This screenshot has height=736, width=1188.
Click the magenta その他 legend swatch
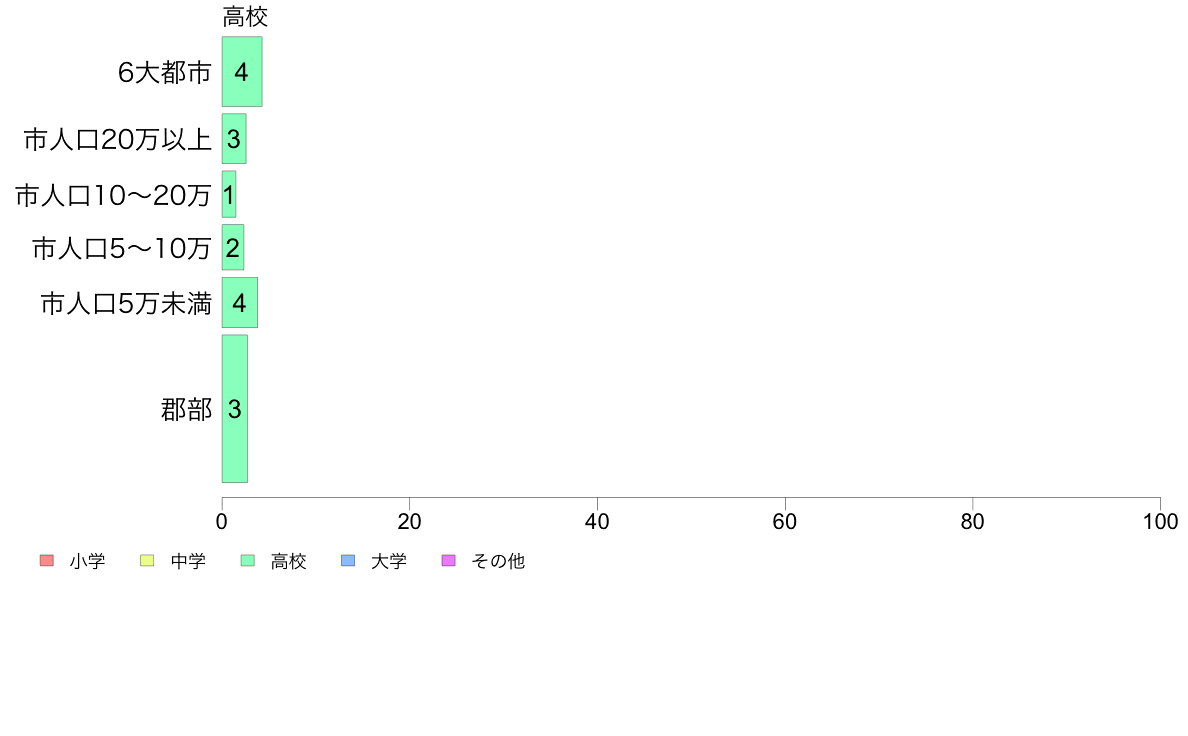[x=449, y=560]
